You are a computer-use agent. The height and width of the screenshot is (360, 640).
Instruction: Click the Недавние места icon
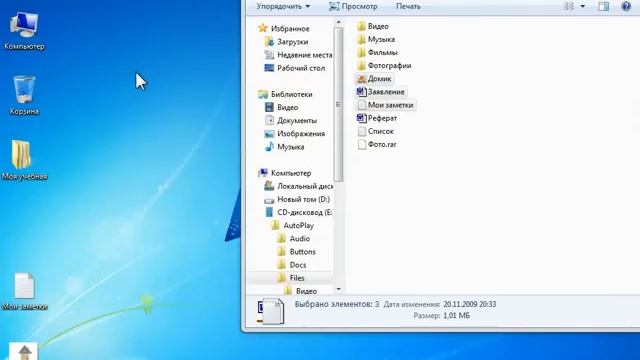[269, 55]
